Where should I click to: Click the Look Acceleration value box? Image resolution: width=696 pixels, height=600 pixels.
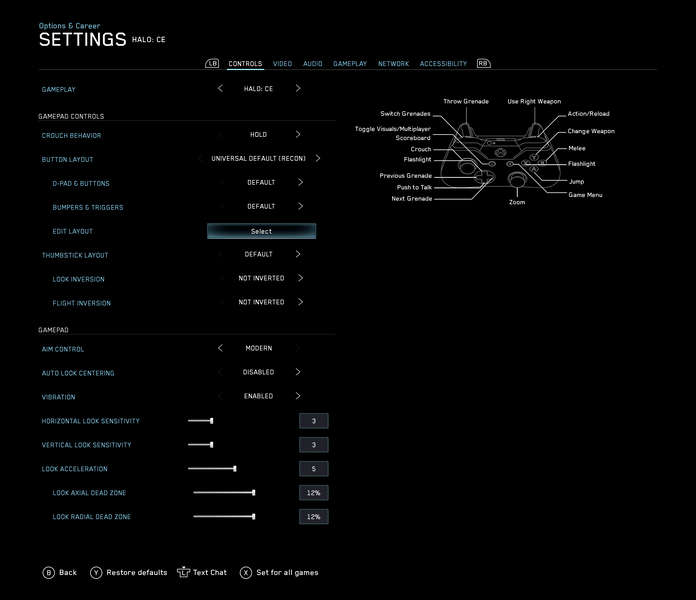click(x=314, y=469)
